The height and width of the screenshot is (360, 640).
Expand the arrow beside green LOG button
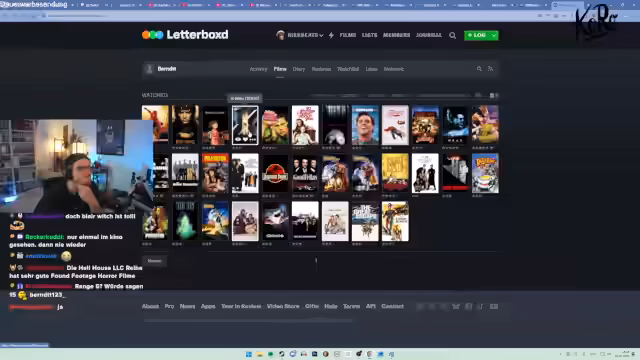(494, 36)
